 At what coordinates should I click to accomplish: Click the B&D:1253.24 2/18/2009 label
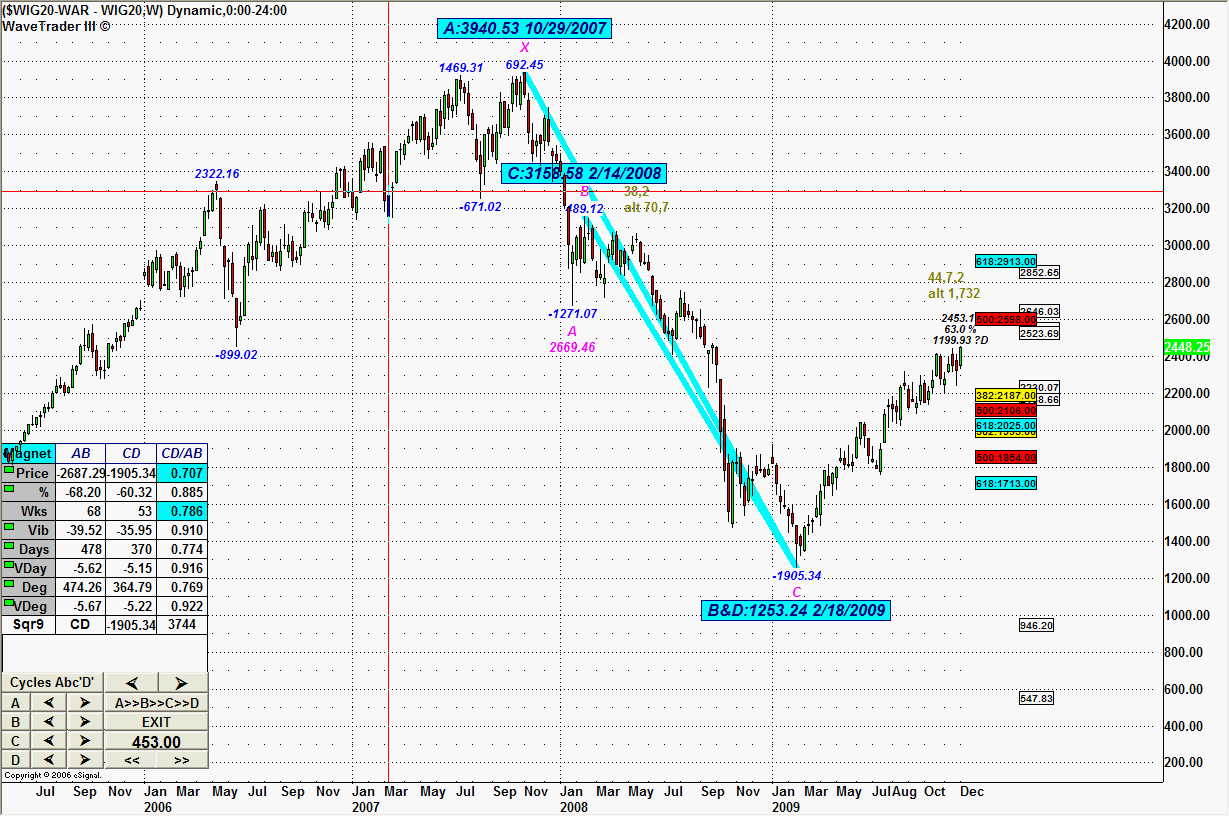point(796,610)
